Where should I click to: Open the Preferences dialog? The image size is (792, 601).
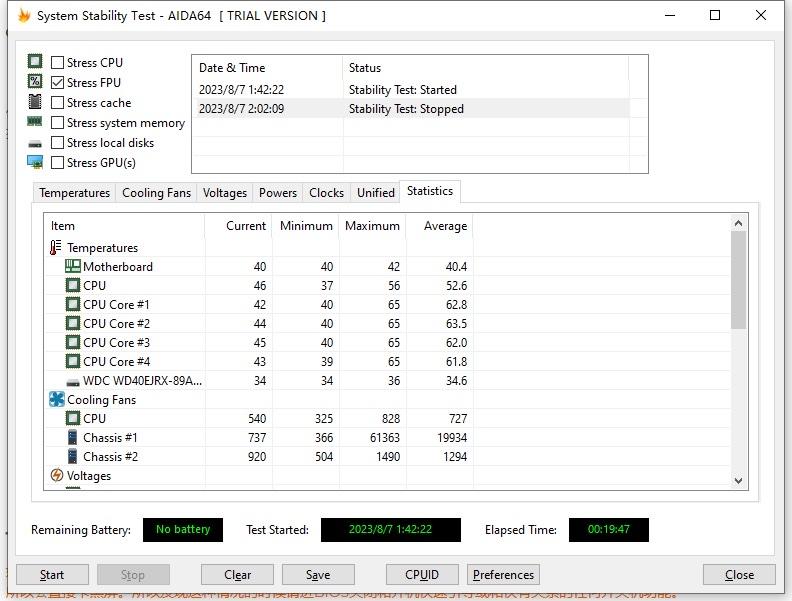click(x=503, y=575)
